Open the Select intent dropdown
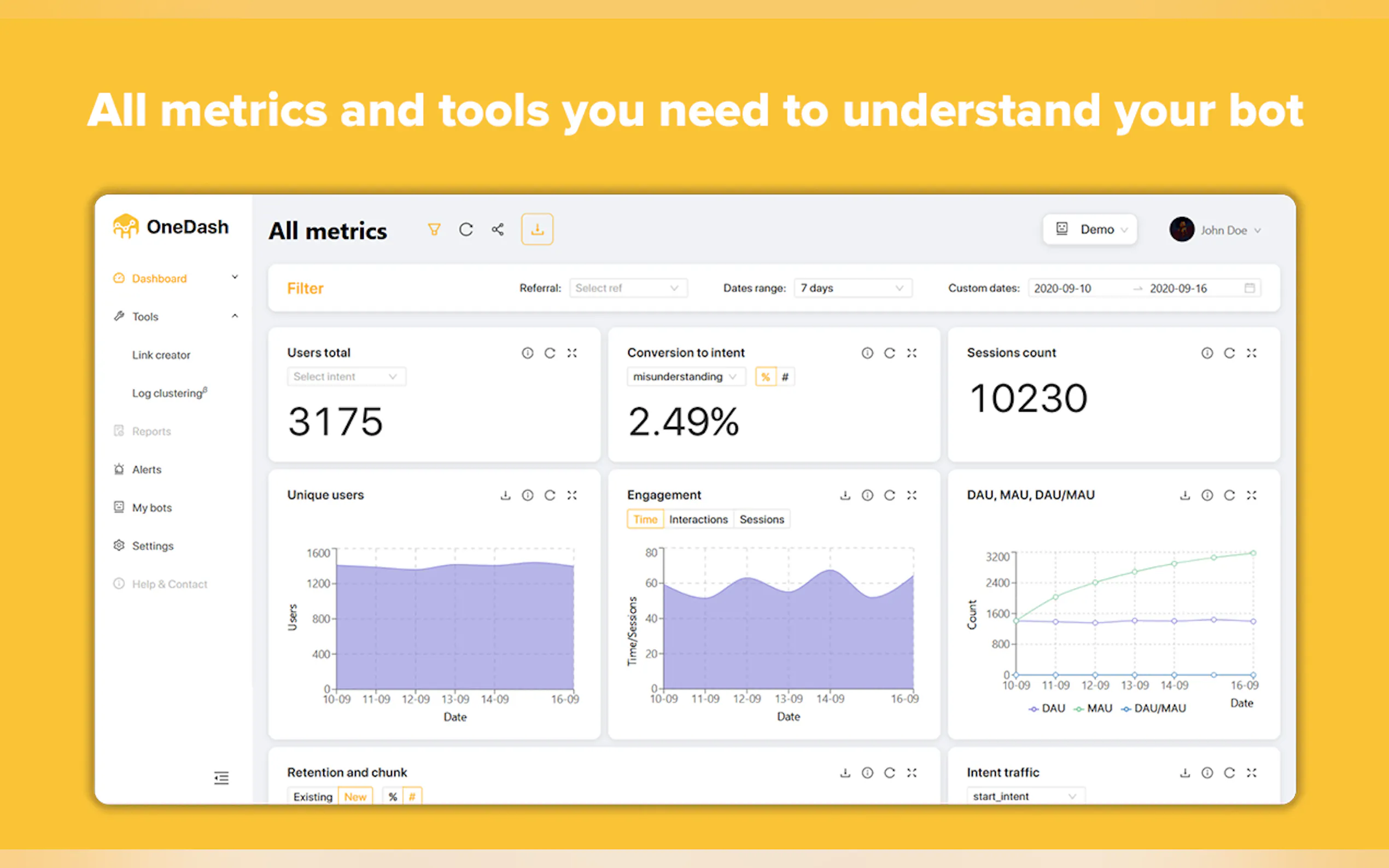Viewport: 1389px width, 868px height. (x=346, y=377)
